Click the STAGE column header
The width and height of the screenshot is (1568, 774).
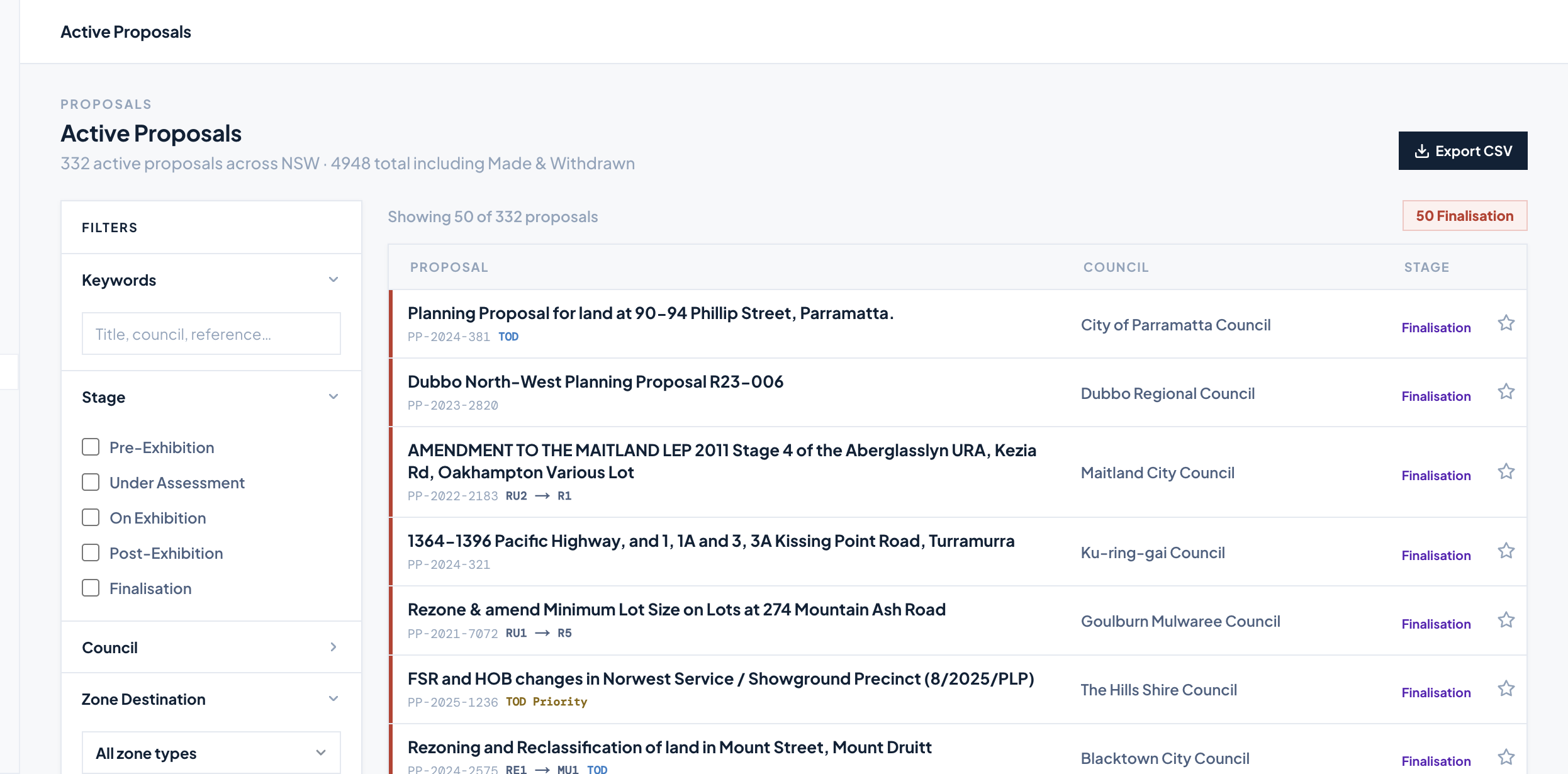pyautogui.click(x=1426, y=267)
